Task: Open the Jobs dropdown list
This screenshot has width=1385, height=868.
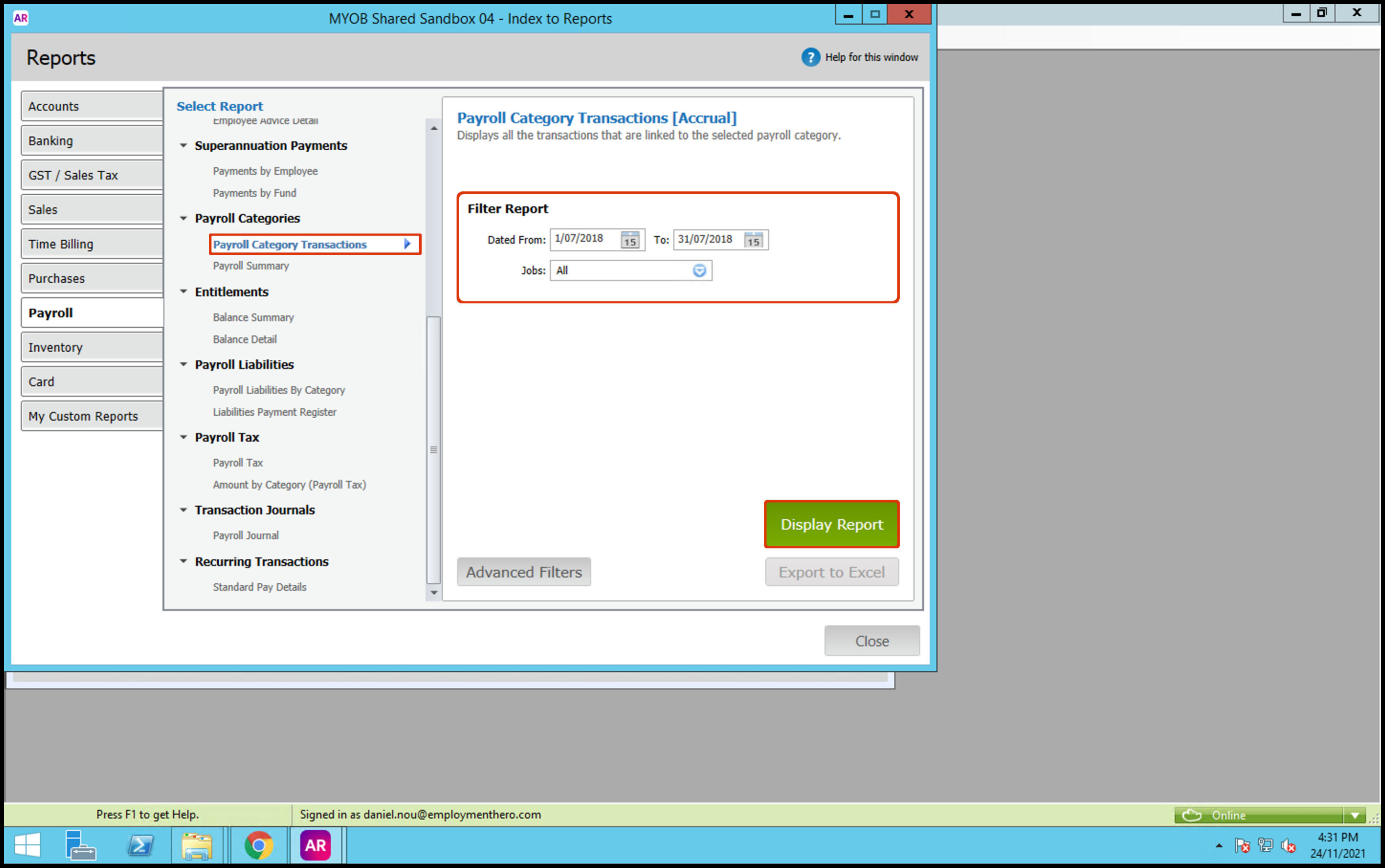Action: (699, 270)
